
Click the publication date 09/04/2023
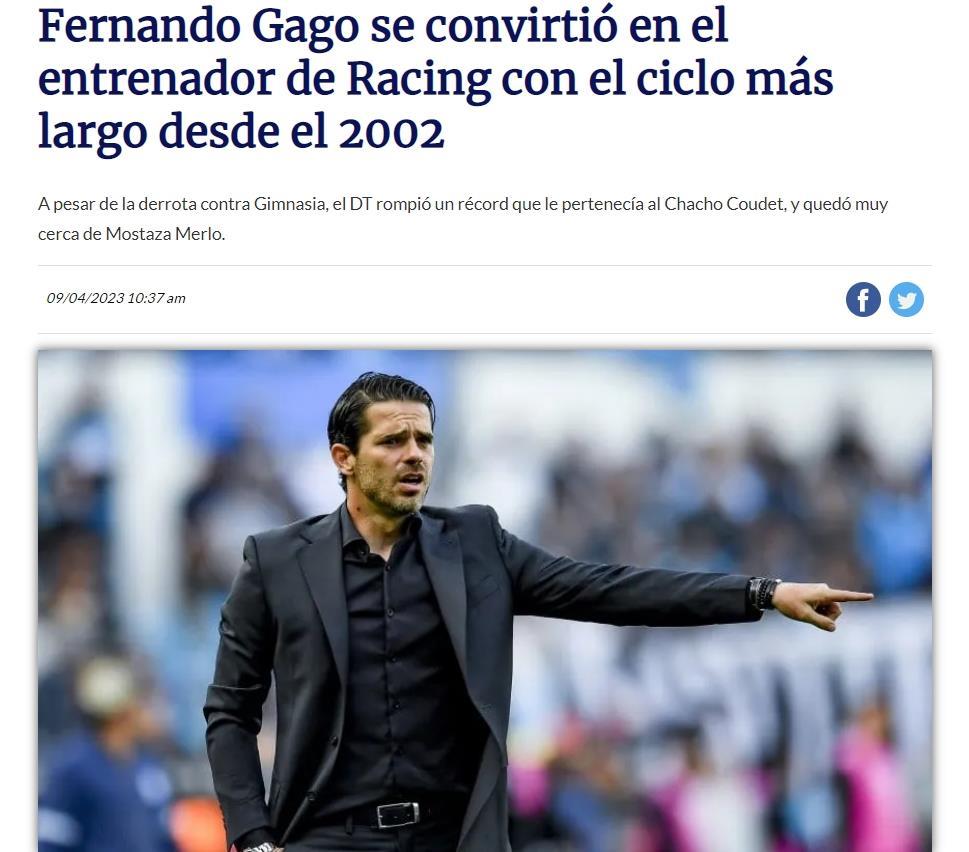[85, 298]
